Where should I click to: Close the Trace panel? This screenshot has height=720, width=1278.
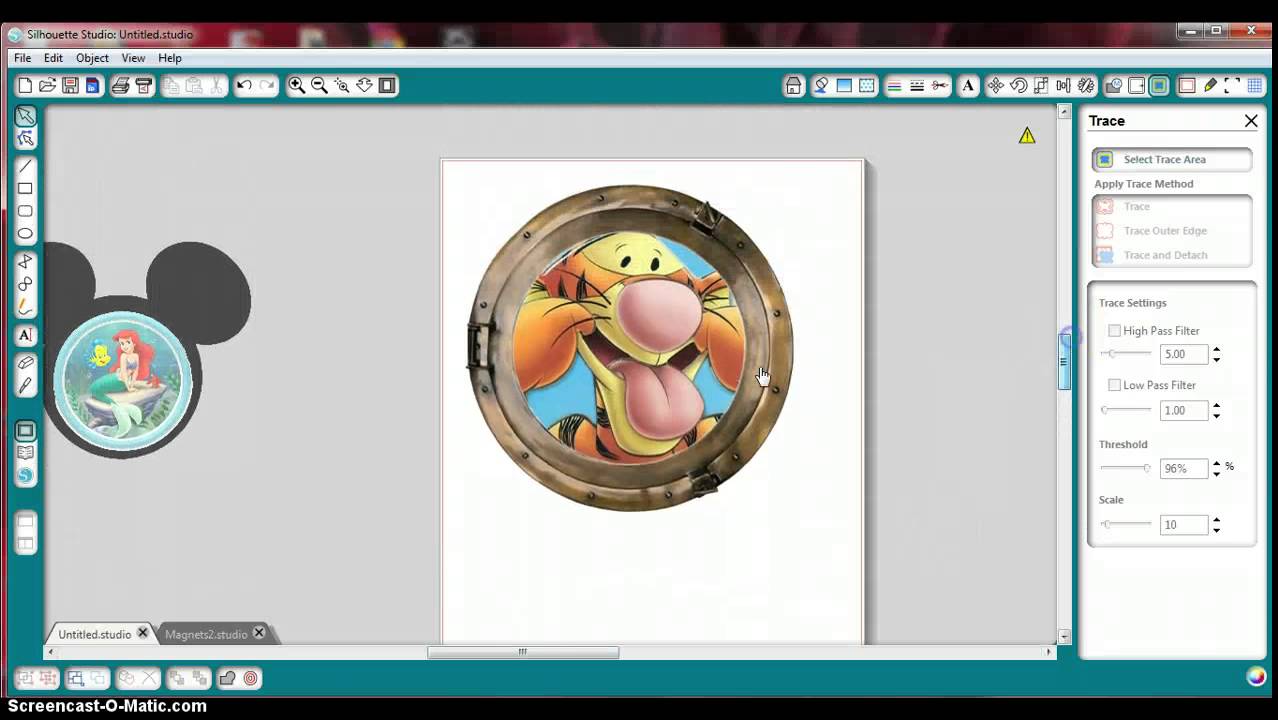tap(1251, 121)
